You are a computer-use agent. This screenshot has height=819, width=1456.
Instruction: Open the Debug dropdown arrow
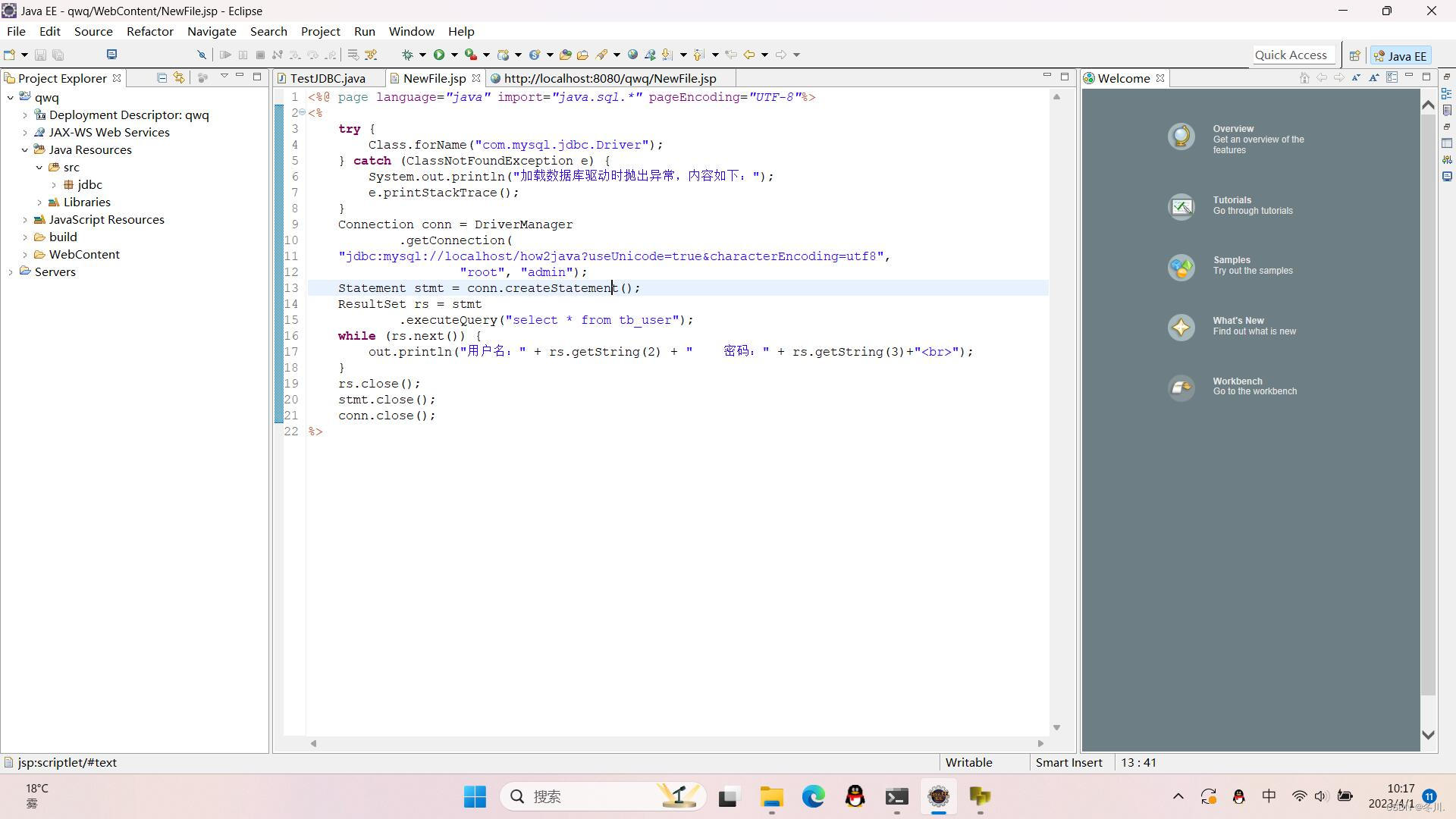pyautogui.click(x=422, y=55)
